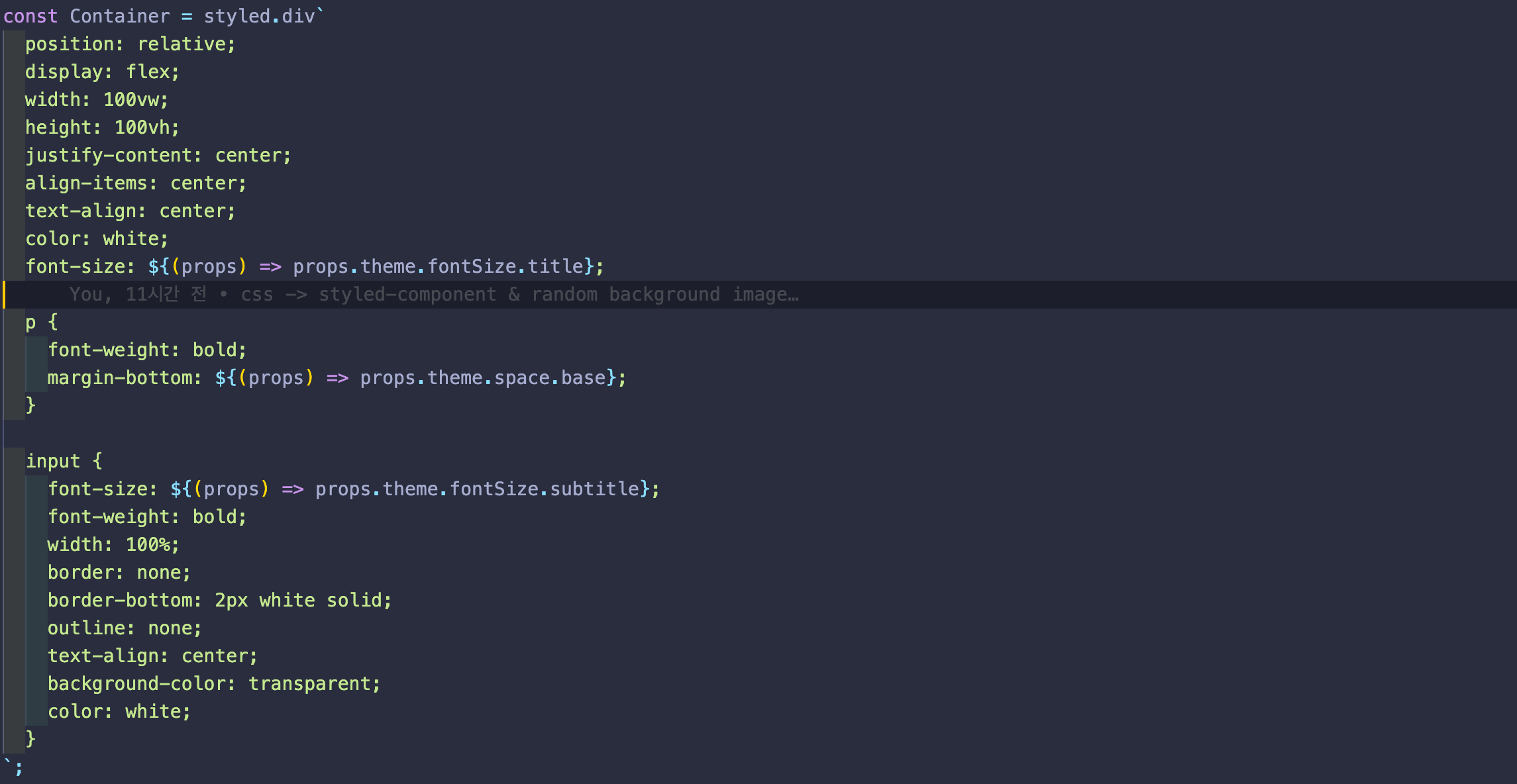Click props.theme.fontSize.title expression

point(439,267)
